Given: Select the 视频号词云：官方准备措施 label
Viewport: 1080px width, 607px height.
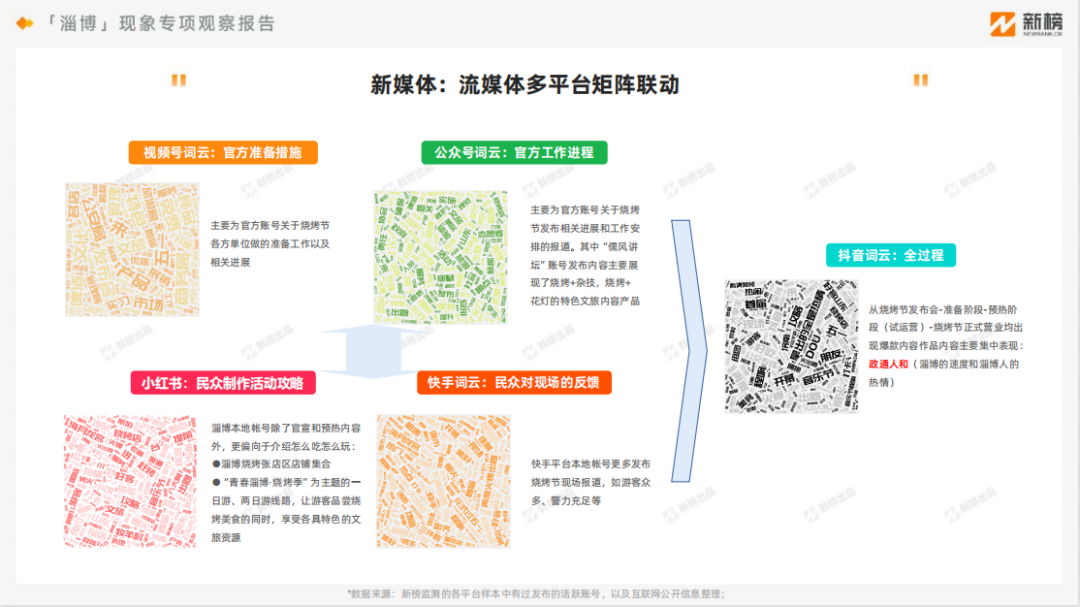Looking at the screenshot, I should click(223, 152).
